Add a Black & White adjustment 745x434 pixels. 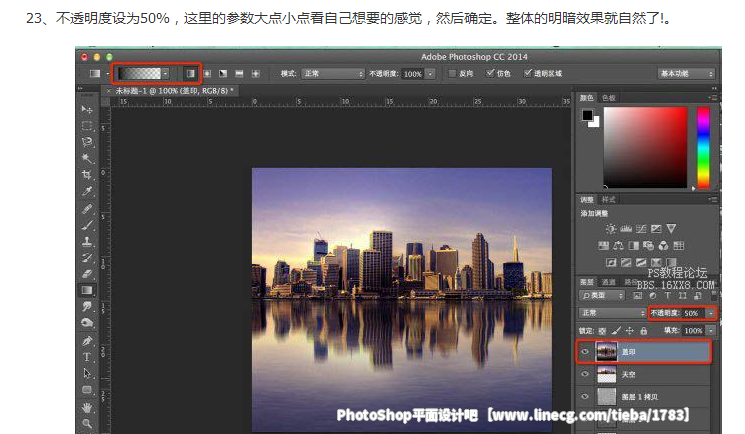633,245
